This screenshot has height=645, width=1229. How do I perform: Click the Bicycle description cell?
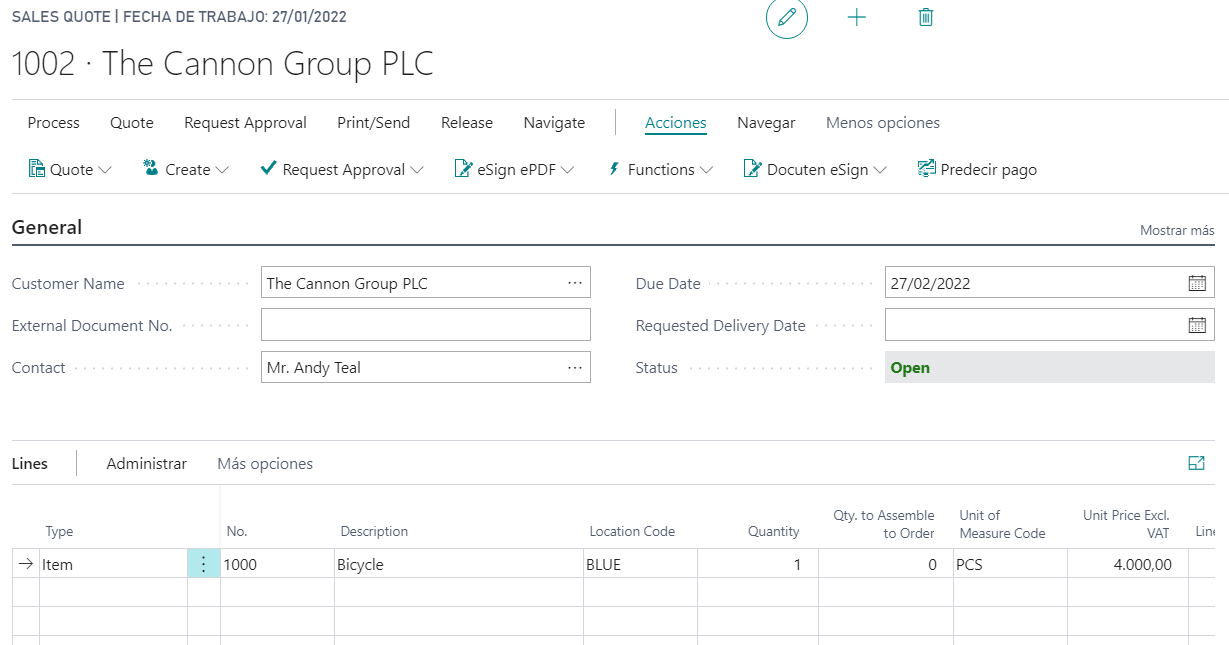[x=459, y=564]
